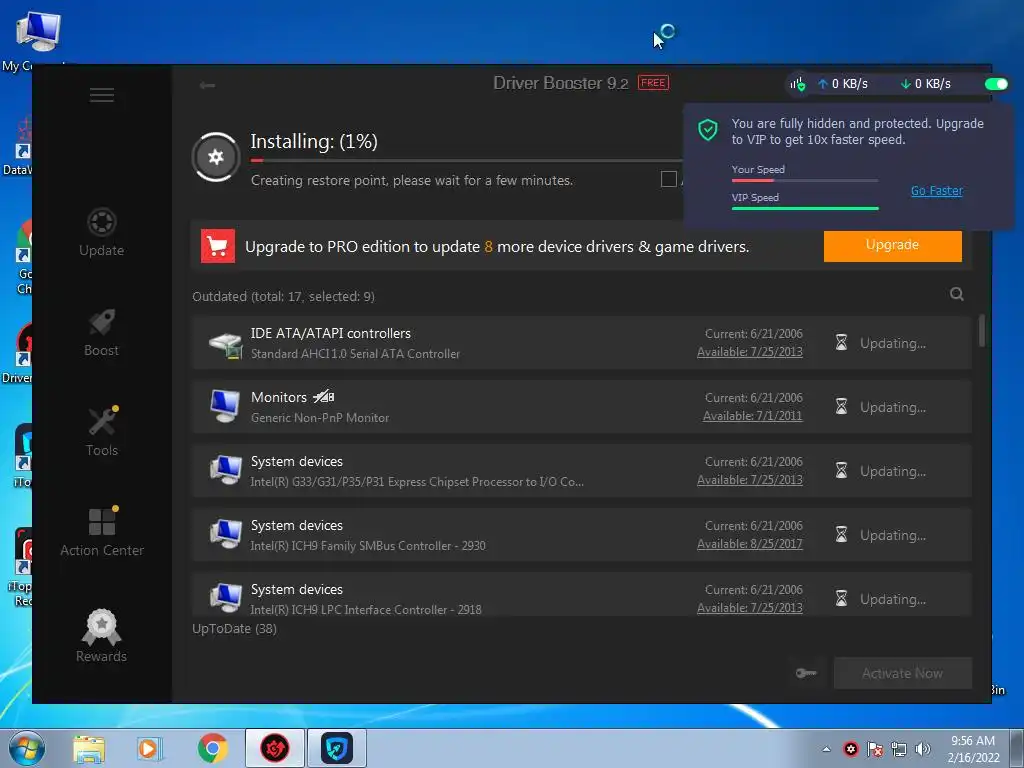Open File Explorer from taskbar

point(89,749)
